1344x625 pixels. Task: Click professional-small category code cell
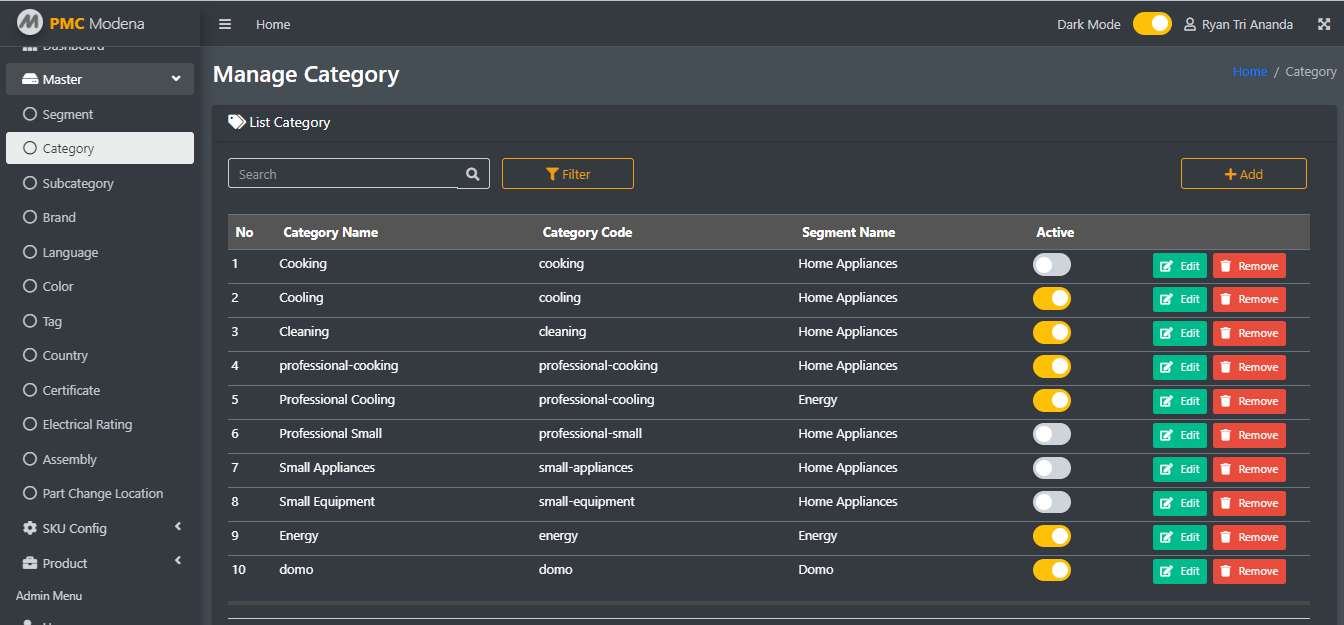tap(590, 434)
